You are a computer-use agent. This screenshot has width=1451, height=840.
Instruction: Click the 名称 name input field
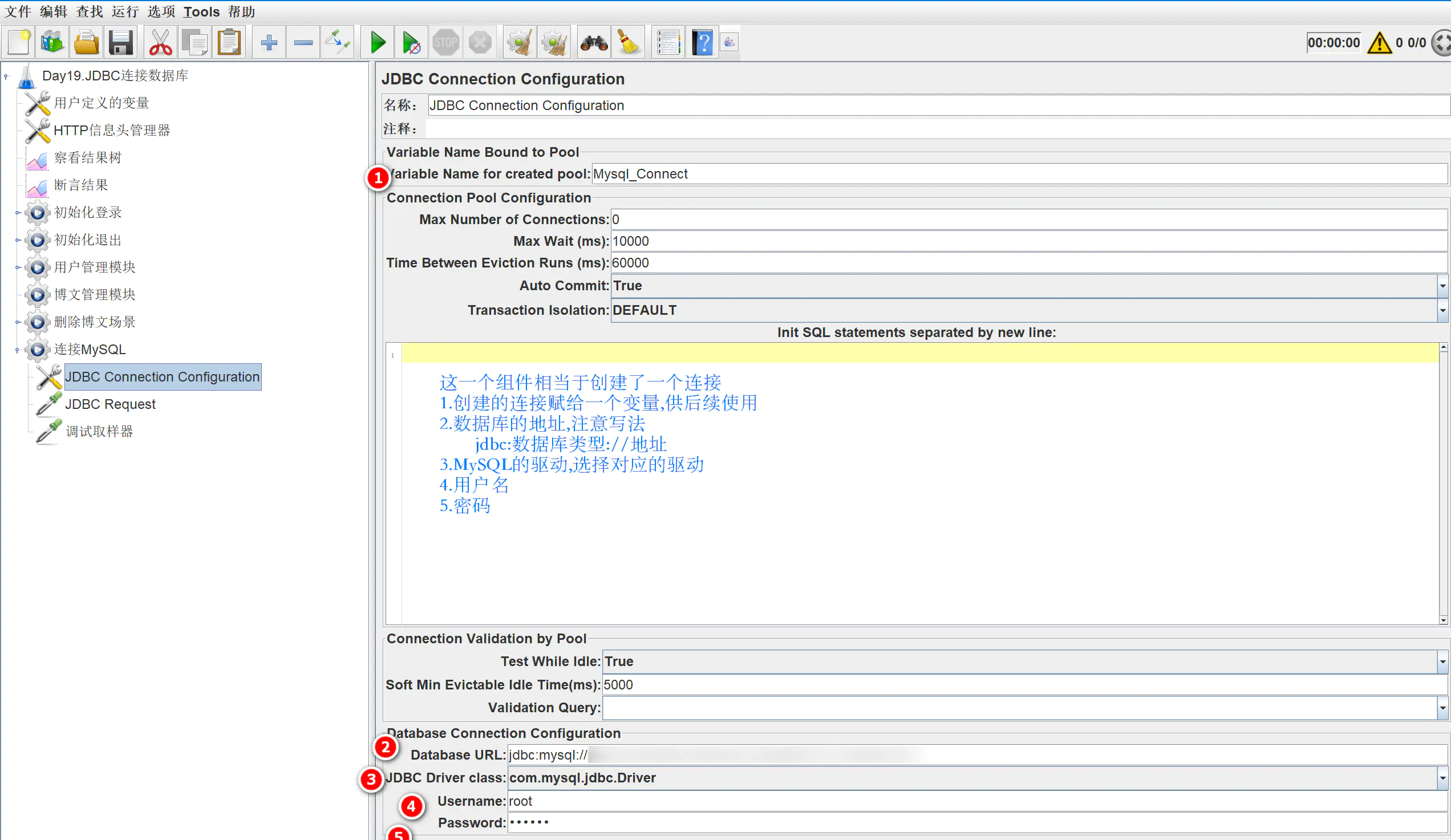click(x=938, y=105)
